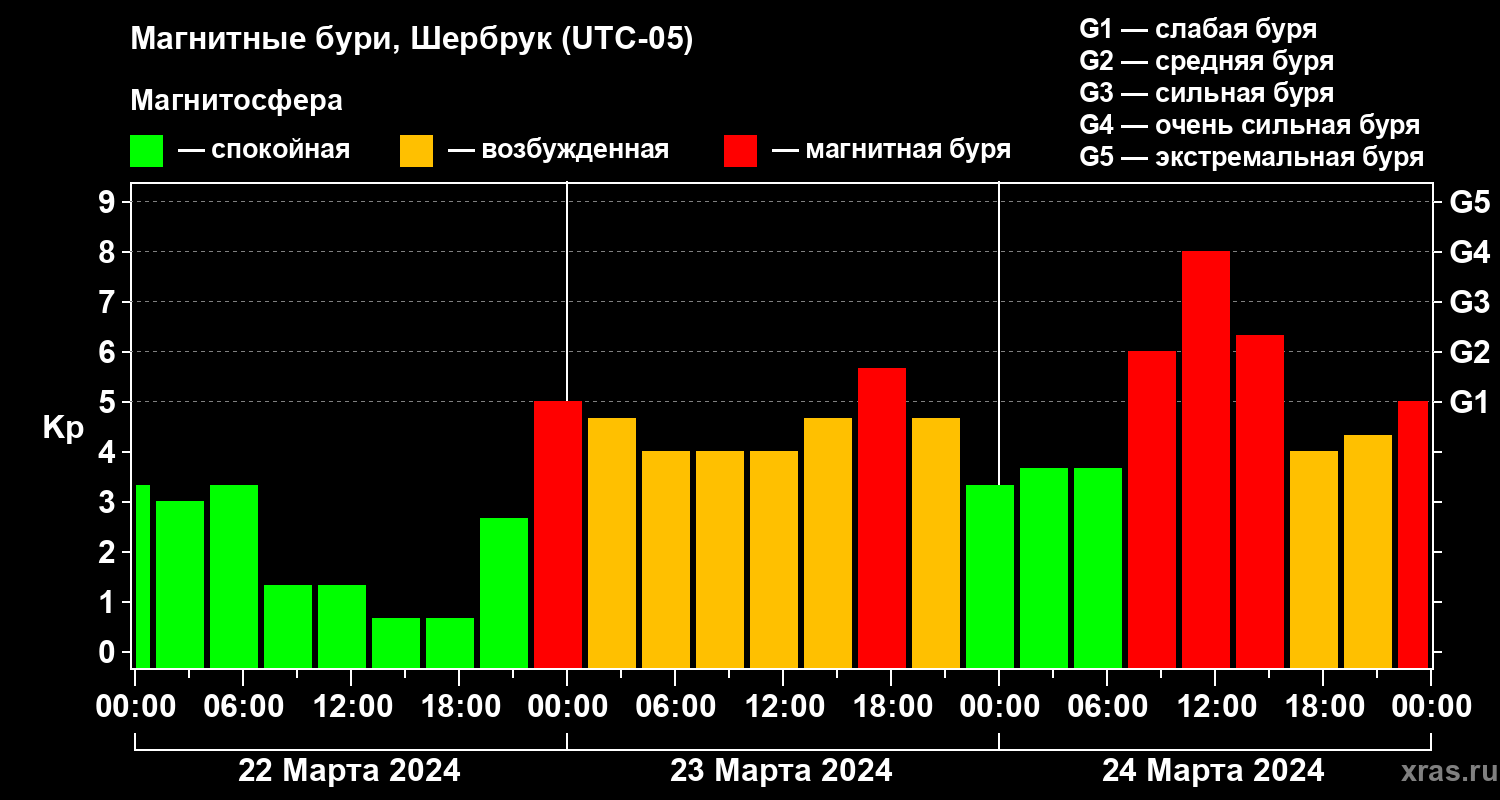Click '18:00' time label under 24 March
This screenshot has width=1500, height=800.
coord(1323,706)
